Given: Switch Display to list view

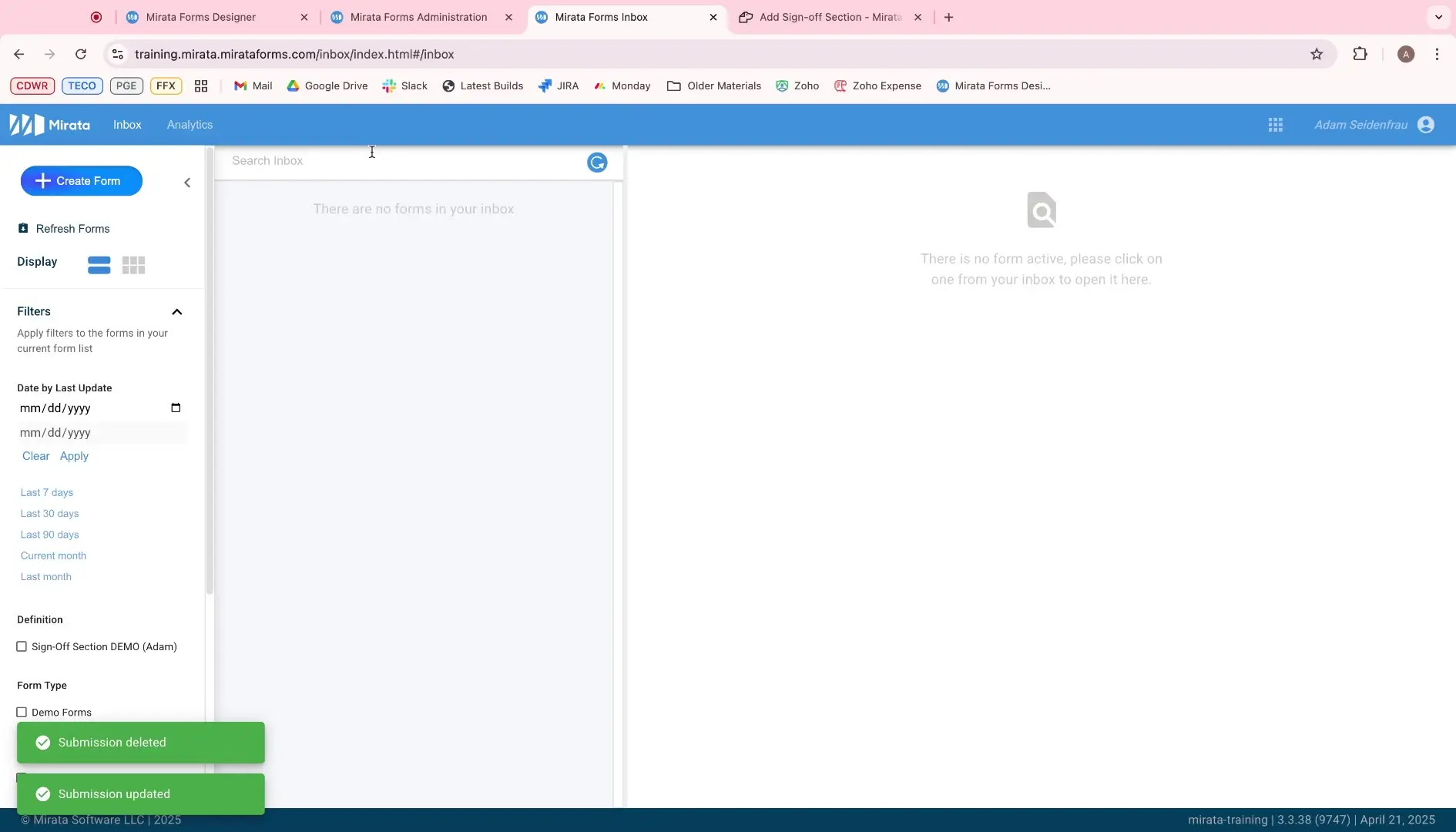Looking at the screenshot, I should coord(99,264).
